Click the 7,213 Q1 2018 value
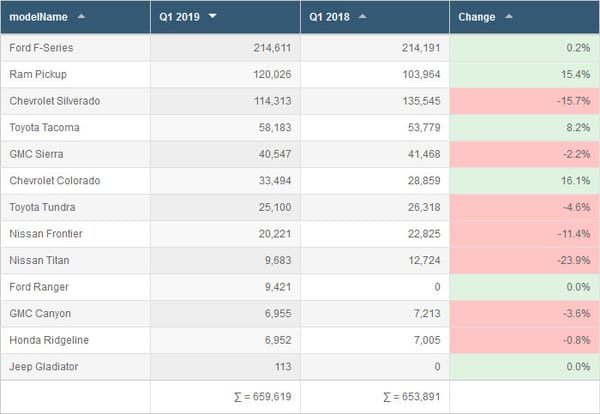 tap(427, 314)
